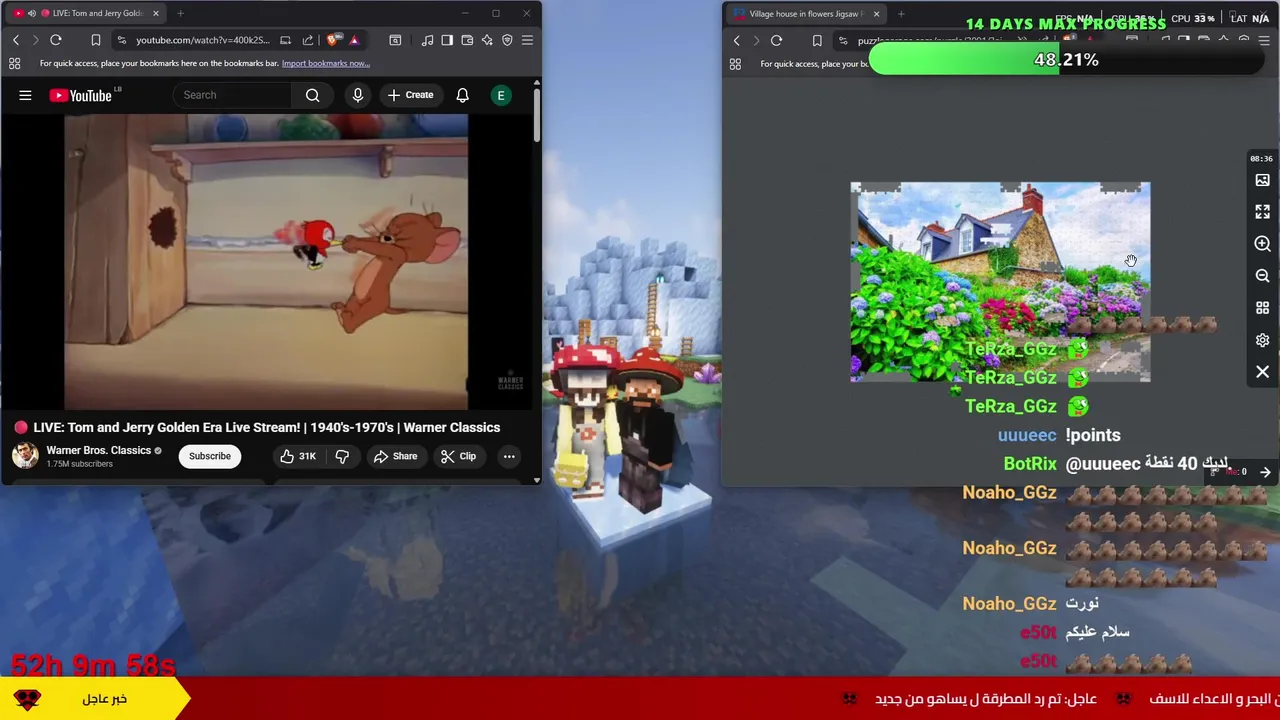Open a new tab in puzzle window
Screen dimensions: 1280x720
point(901,14)
